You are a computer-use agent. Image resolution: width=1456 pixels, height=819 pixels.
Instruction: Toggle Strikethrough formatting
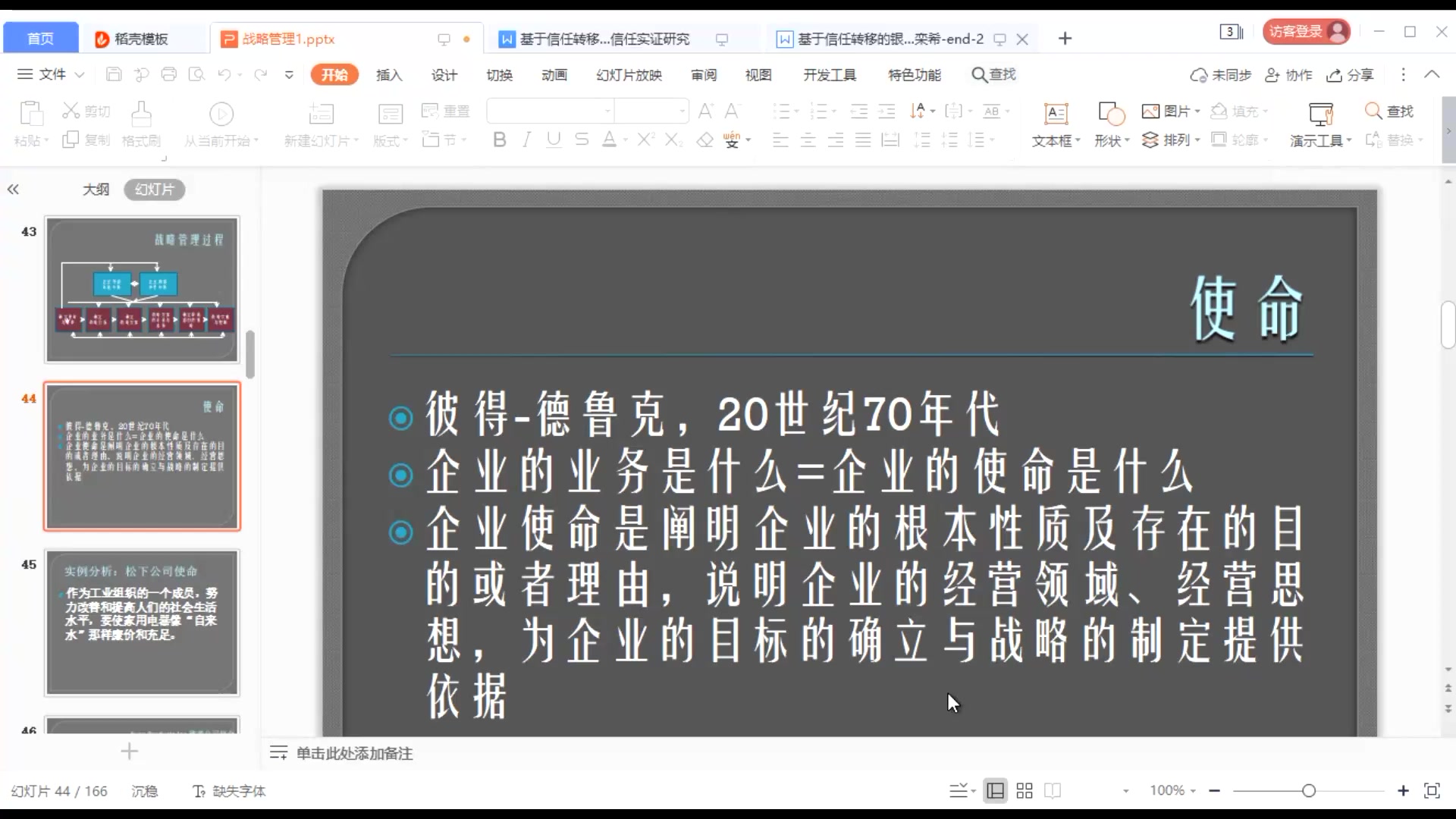[x=581, y=140]
